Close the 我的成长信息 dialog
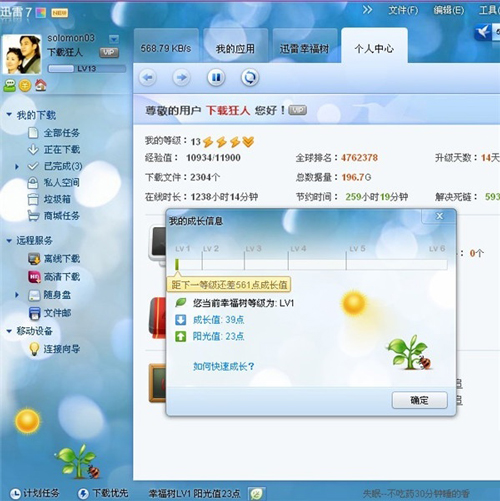 pos(440,216)
